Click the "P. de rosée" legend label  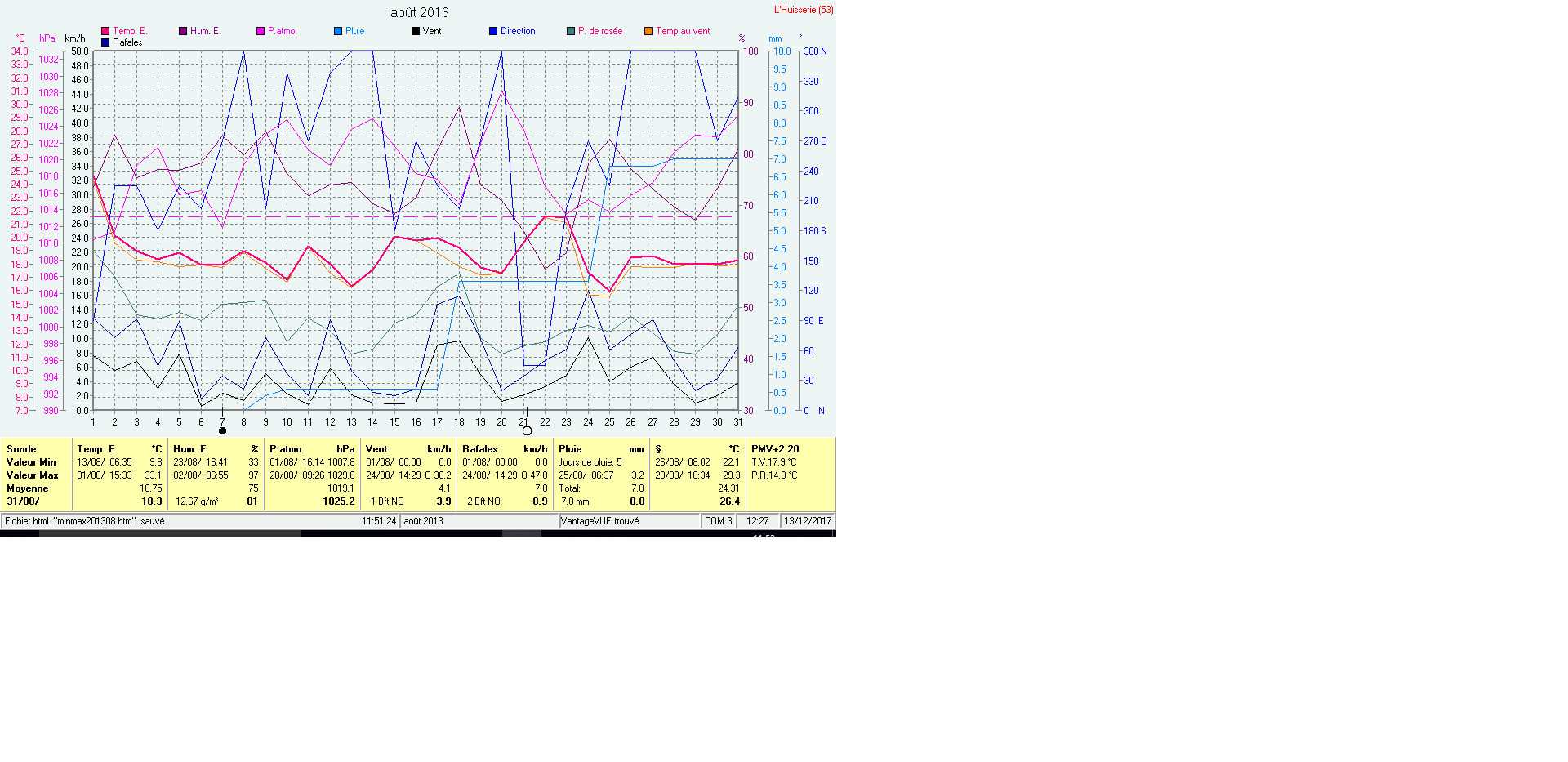[x=600, y=31]
